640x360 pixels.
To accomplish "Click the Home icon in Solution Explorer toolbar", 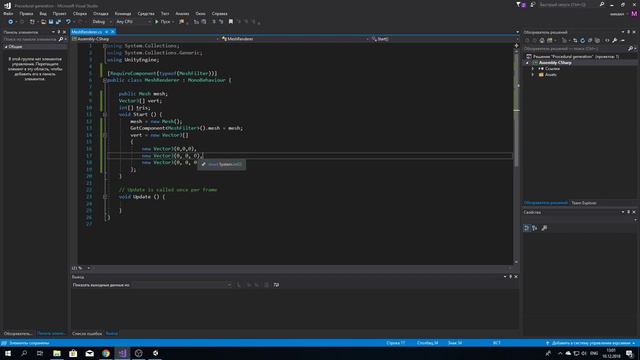I will (542, 40).
